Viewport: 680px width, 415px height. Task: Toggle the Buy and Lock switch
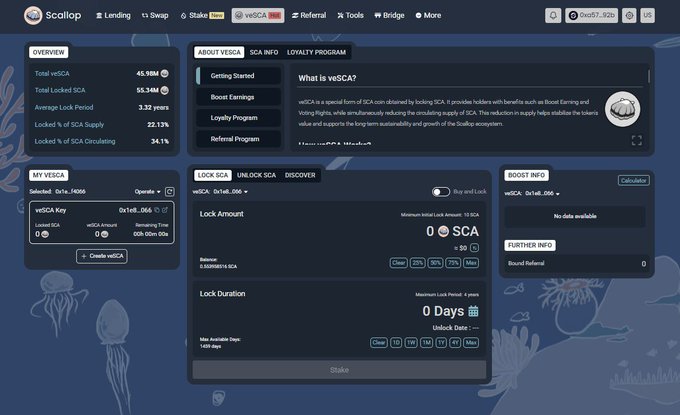click(x=441, y=192)
